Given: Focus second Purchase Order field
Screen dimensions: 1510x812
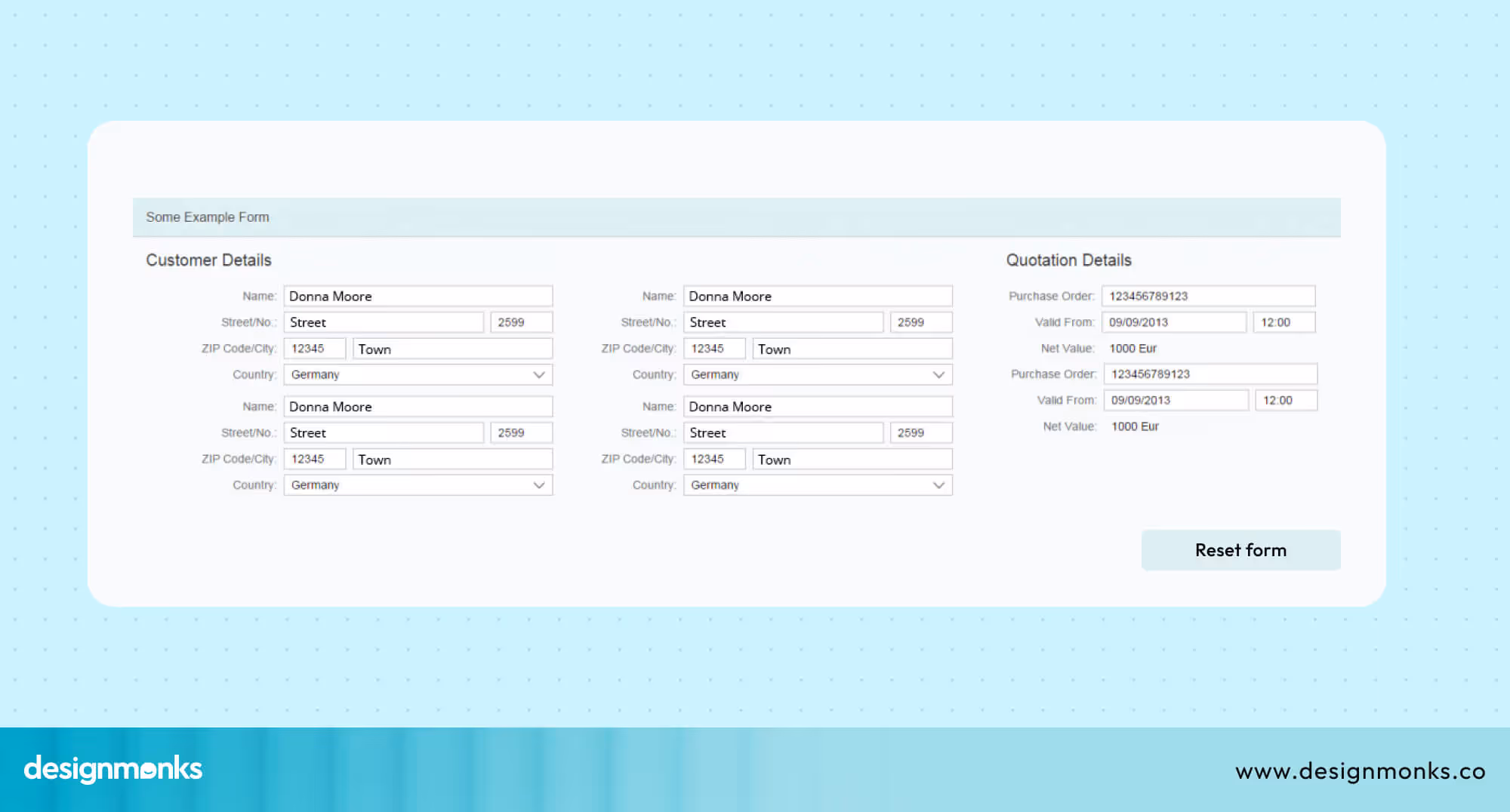Looking at the screenshot, I should 1210,374.
